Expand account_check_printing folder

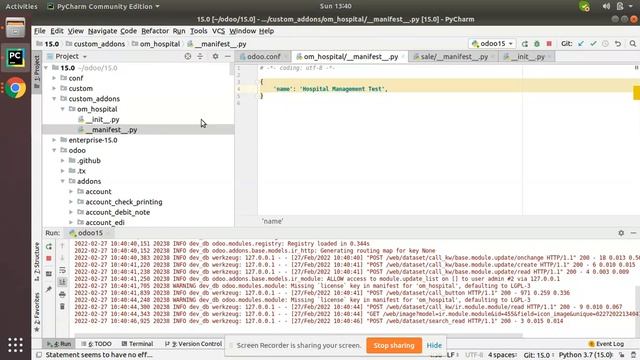tap(71, 202)
